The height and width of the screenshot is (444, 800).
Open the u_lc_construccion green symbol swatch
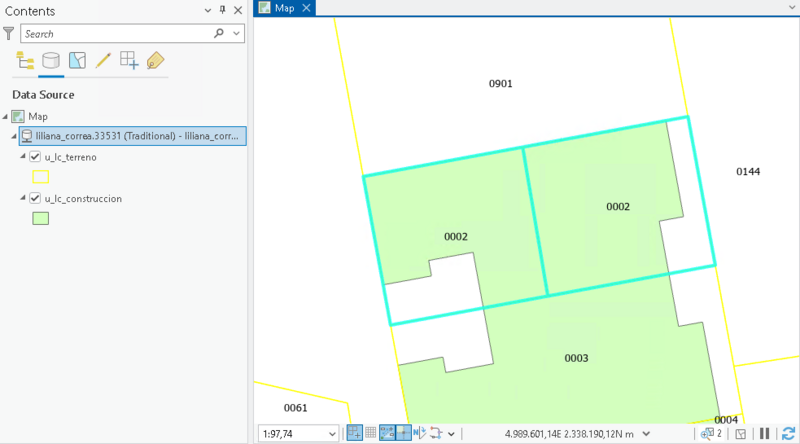coord(41,218)
